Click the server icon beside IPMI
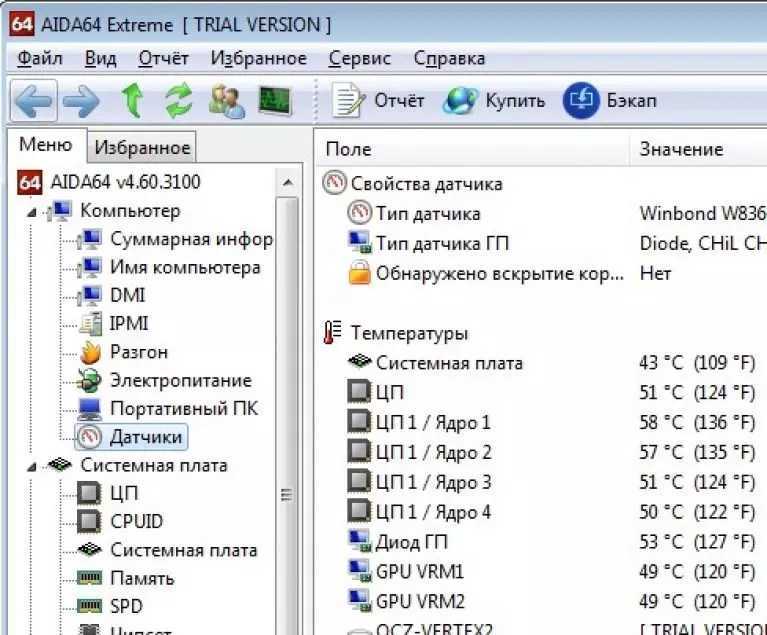The height and width of the screenshot is (635, 767). coord(90,324)
